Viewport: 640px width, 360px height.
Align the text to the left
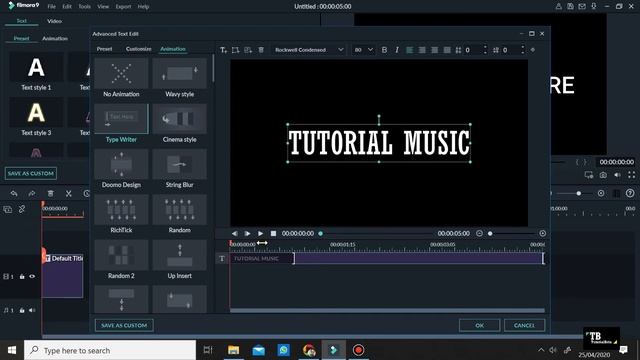pyautogui.click(x=409, y=50)
